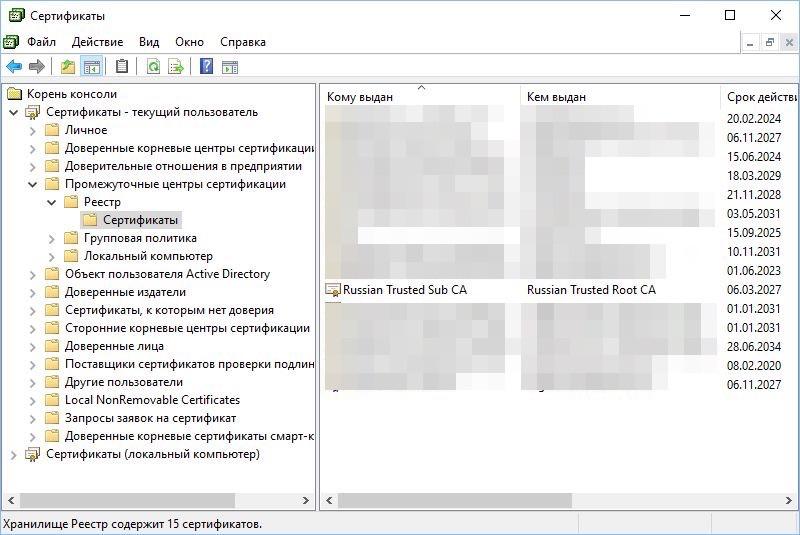The width and height of the screenshot is (800, 535).
Task: Click the expiry date 28.06.2034
Action: (x=754, y=347)
